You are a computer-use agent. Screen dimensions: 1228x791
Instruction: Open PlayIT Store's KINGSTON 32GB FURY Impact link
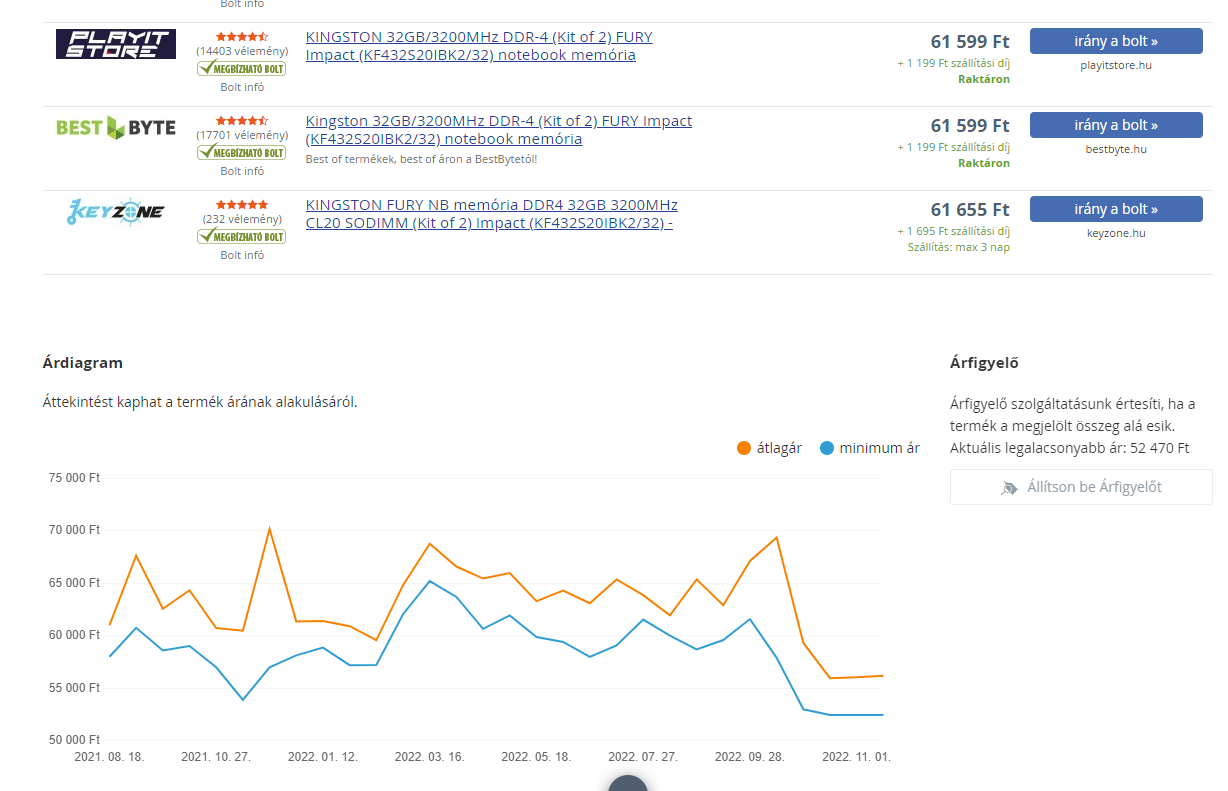(479, 46)
